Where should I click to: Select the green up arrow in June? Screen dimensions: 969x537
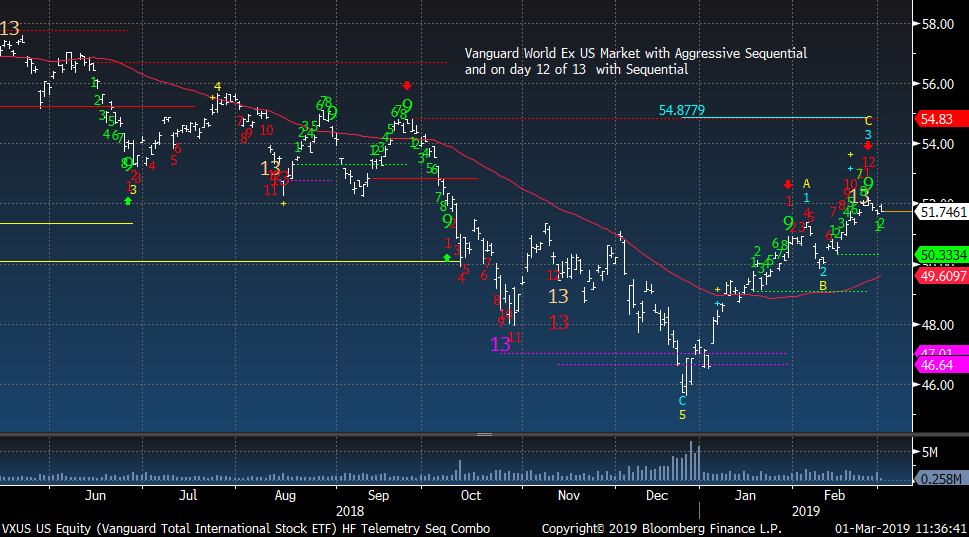pos(128,201)
